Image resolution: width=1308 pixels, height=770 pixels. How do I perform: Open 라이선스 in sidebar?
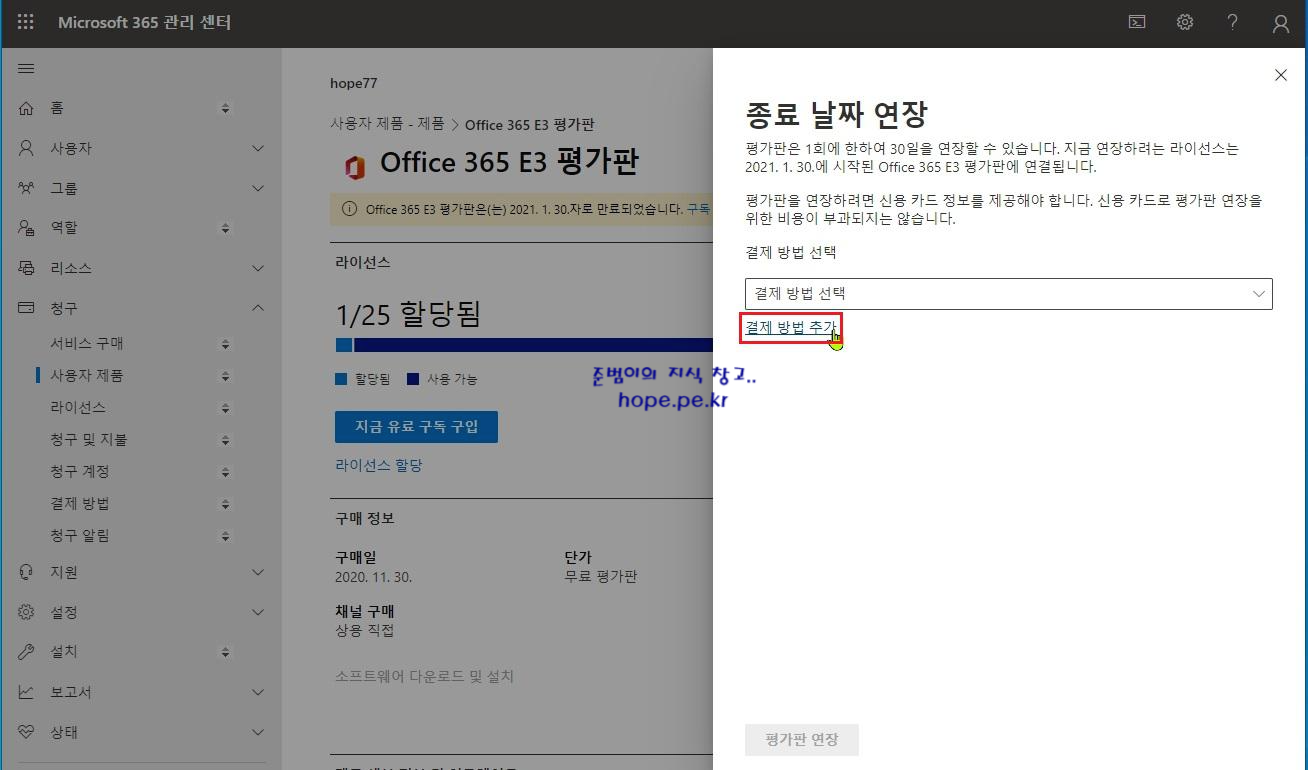78,408
